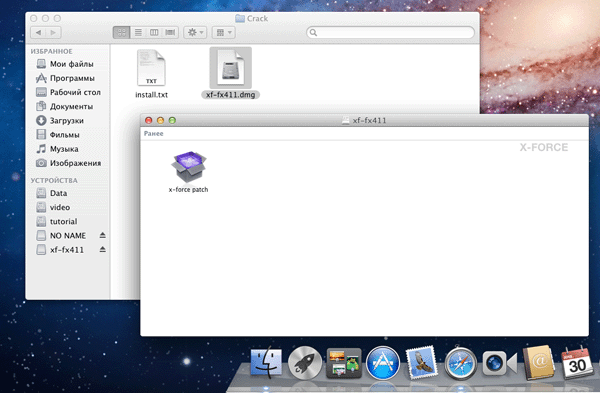Go forward in Crack Finder window

pyautogui.click(x=54, y=33)
